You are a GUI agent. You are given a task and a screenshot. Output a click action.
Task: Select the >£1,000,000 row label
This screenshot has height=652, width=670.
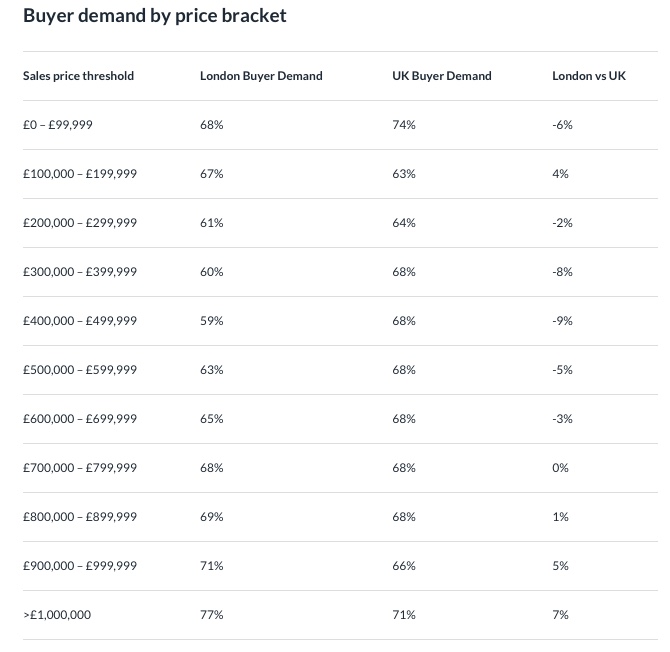click(57, 615)
